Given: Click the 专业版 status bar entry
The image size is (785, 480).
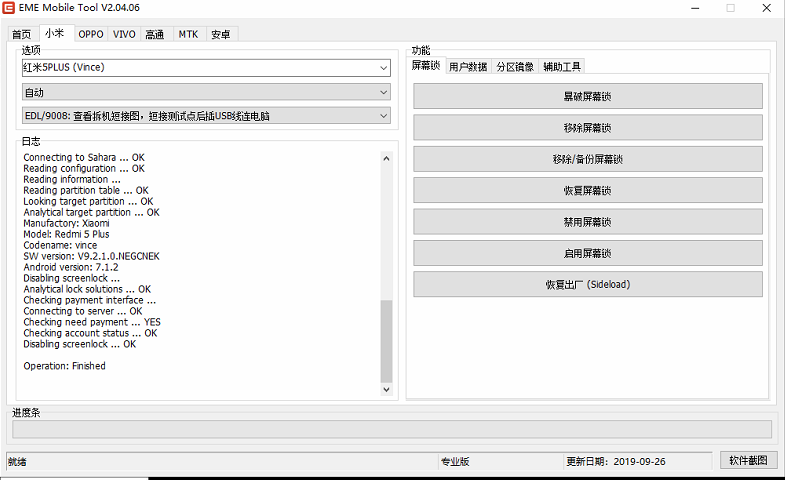Looking at the screenshot, I should pyautogui.click(x=455, y=461).
